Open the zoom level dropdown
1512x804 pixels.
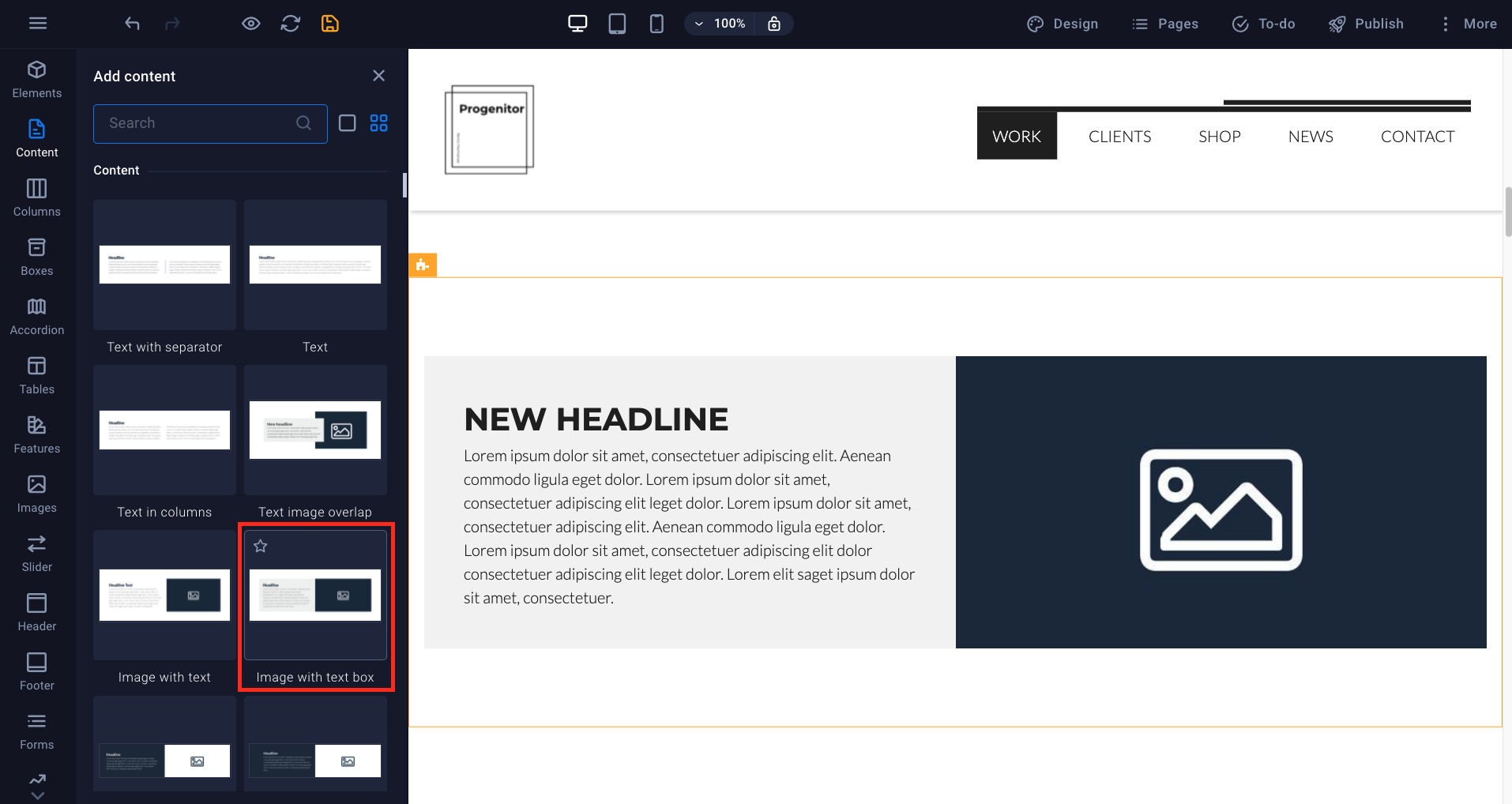[x=698, y=24]
